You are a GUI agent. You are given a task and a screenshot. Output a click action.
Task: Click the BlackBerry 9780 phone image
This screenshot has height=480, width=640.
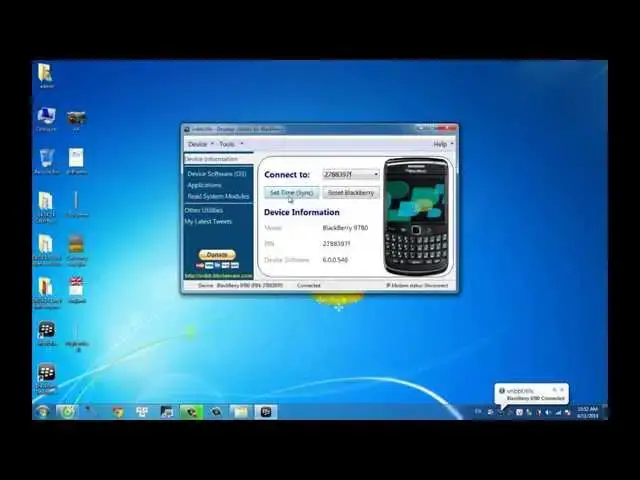pyautogui.click(x=416, y=216)
